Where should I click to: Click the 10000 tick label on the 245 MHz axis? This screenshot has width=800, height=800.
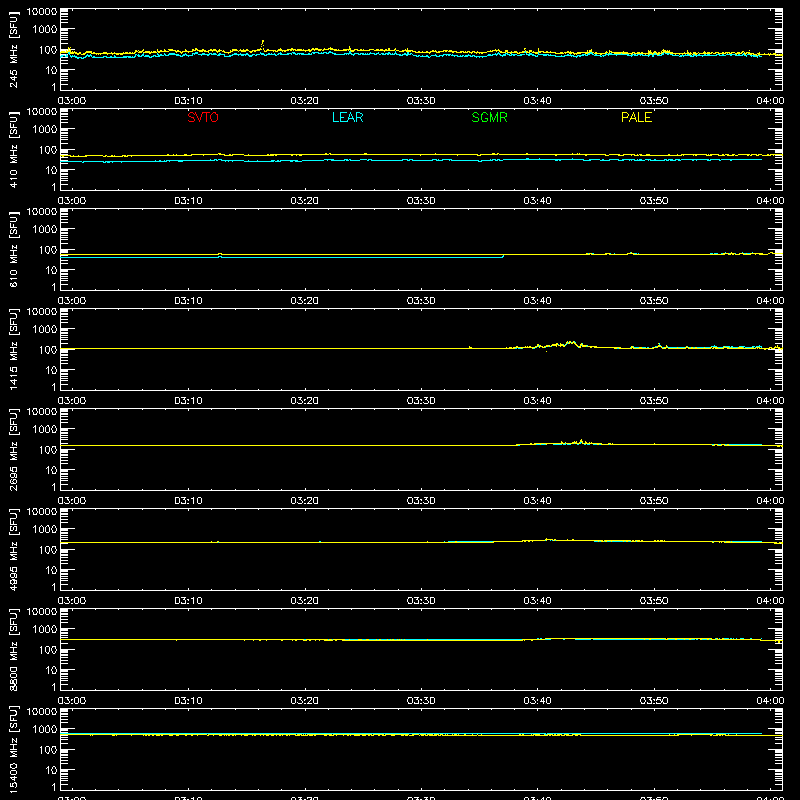(x=42, y=12)
